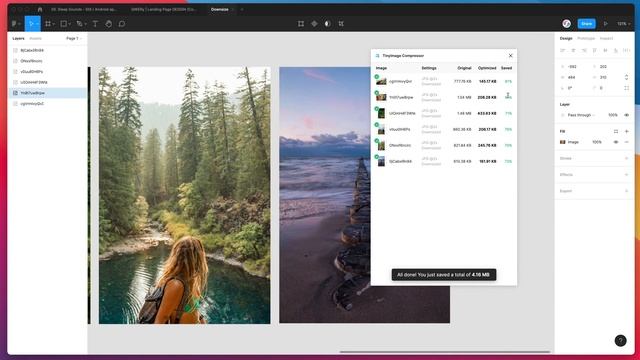Click the Crop image icon
640x360 pixels.
(x=341, y=24)
